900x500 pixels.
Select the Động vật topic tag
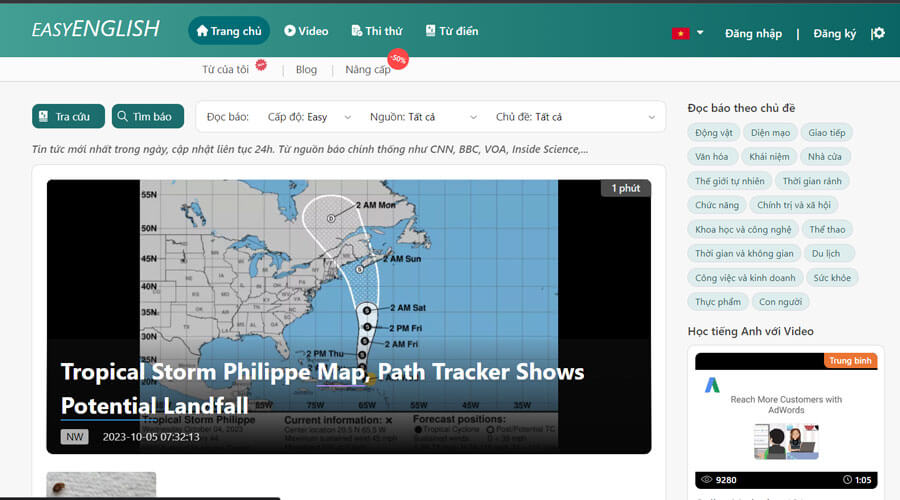[714, 133]
